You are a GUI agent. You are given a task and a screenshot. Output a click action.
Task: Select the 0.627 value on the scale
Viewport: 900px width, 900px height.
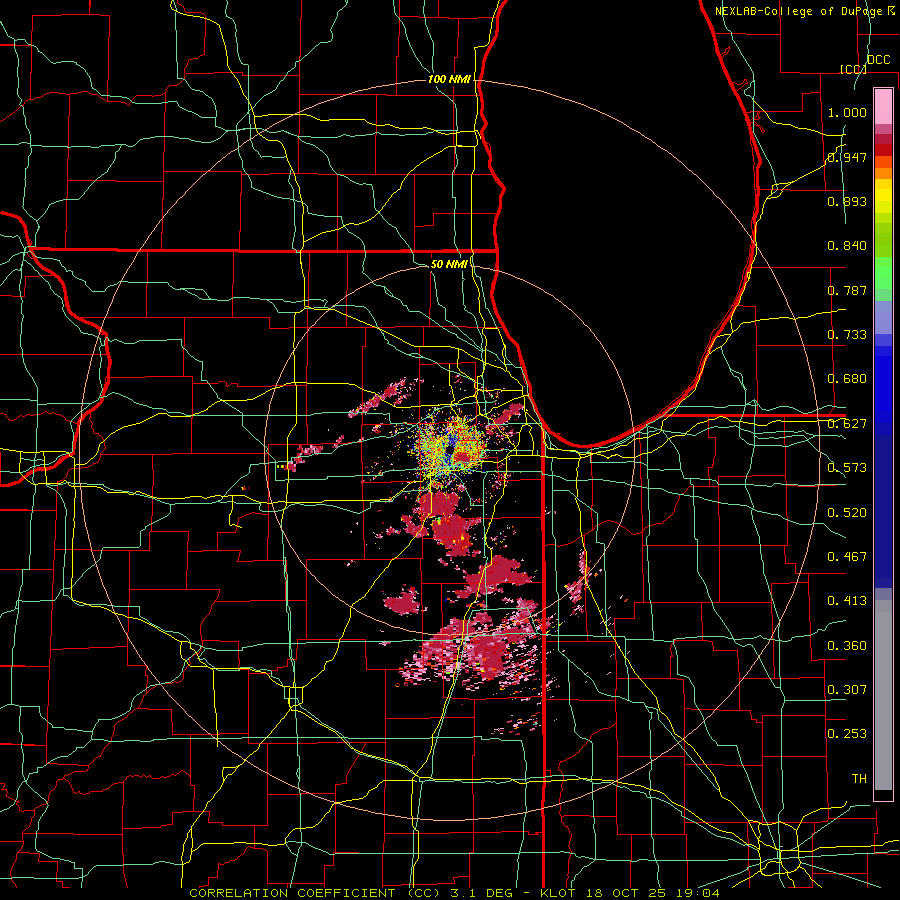coord(847,424)
